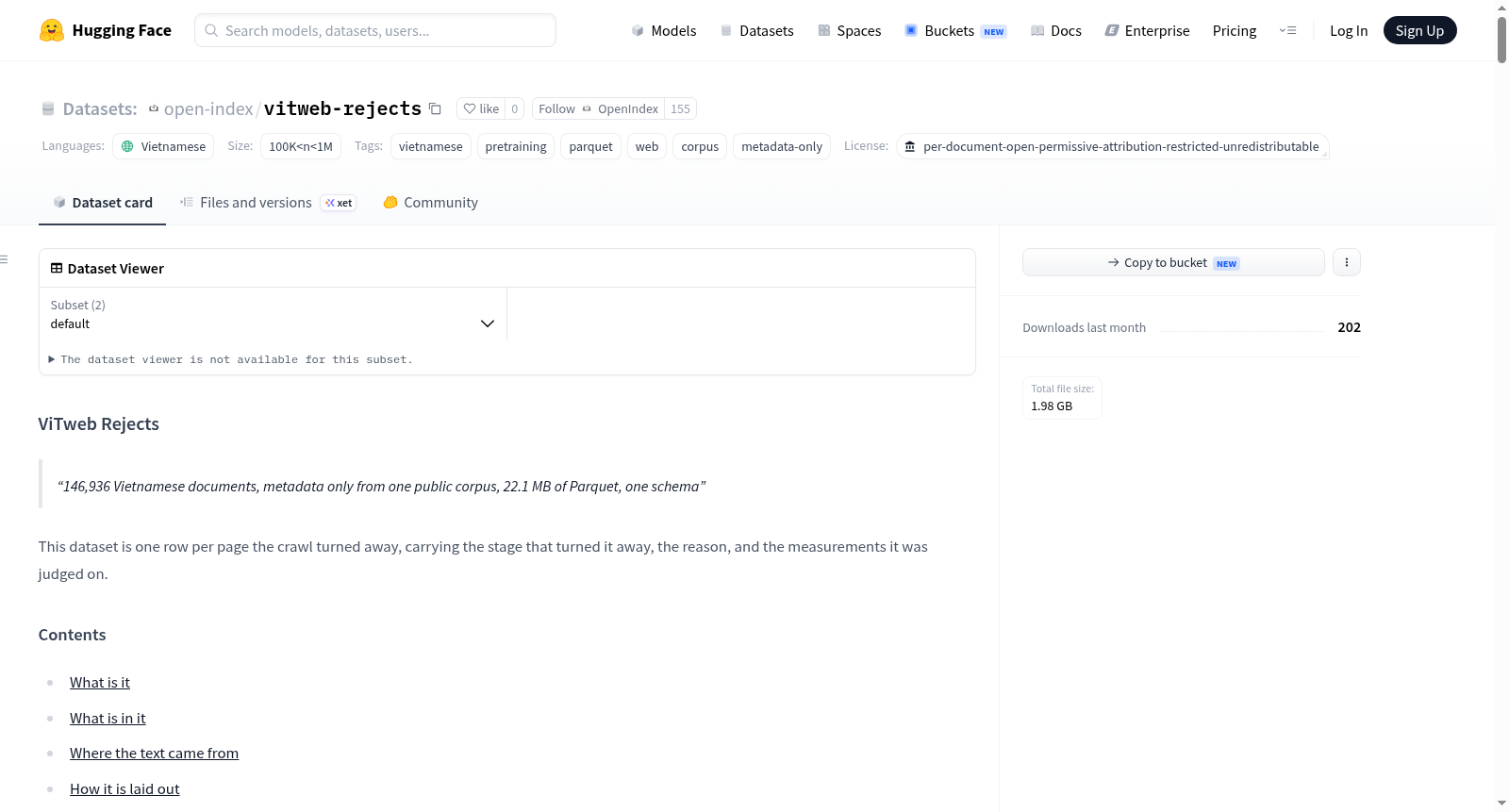Screen dimensions: 1509x812
Task: Open the open-index organization link
Action: point(208,108)
